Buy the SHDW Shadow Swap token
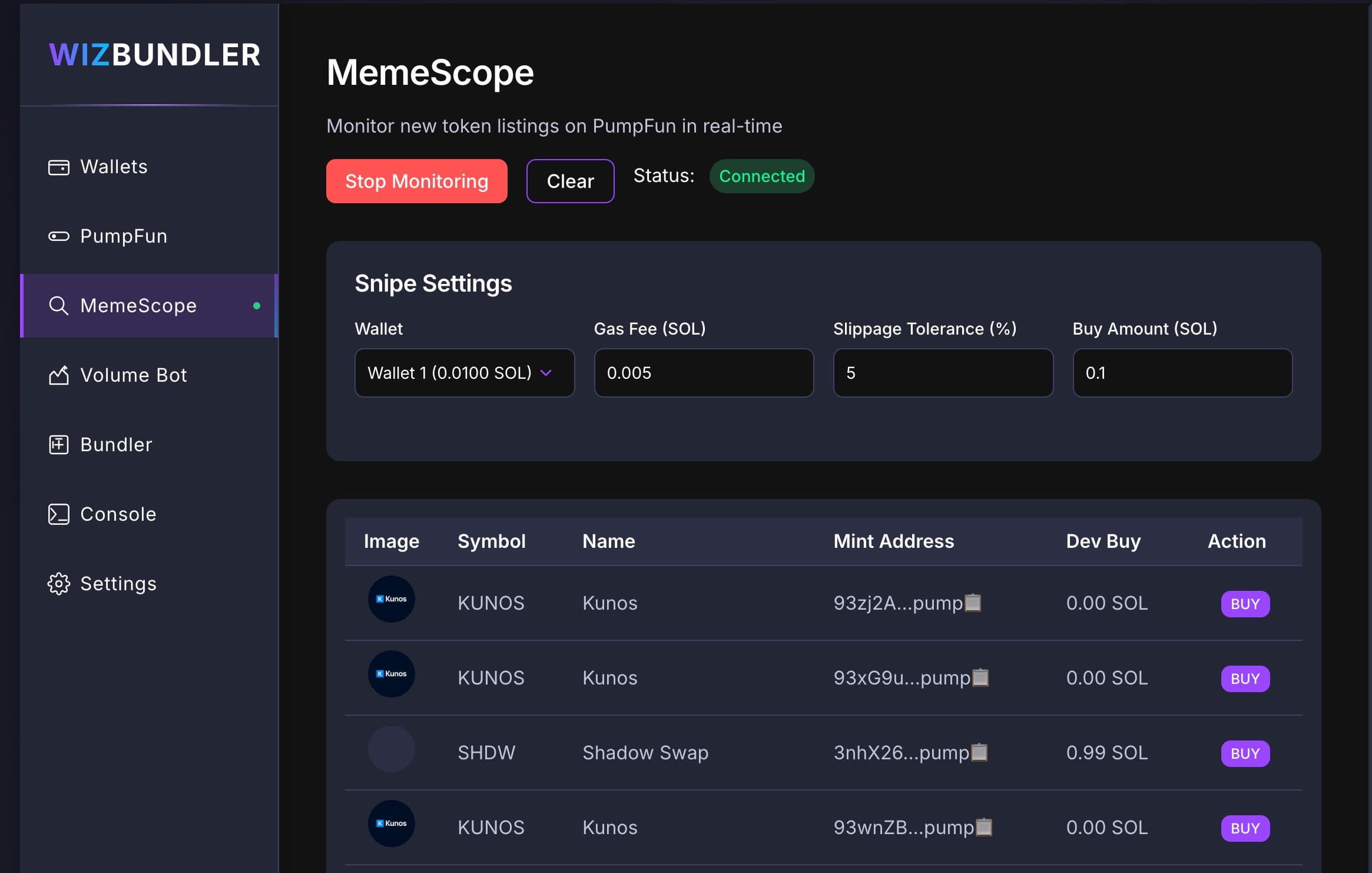1372x873 pixels. (x=1245, y=753)
